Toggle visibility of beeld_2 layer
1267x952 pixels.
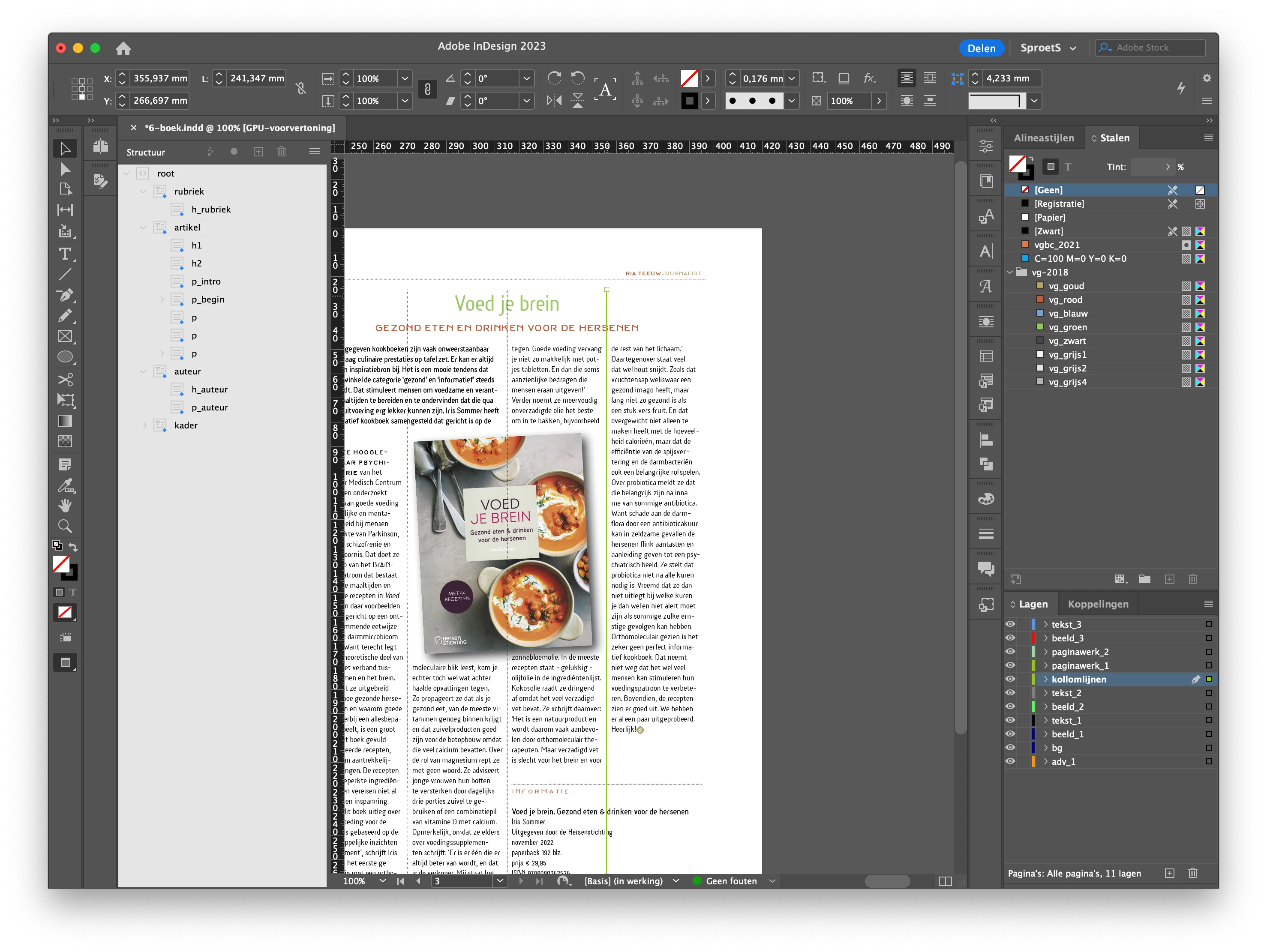pos(1010,707)
